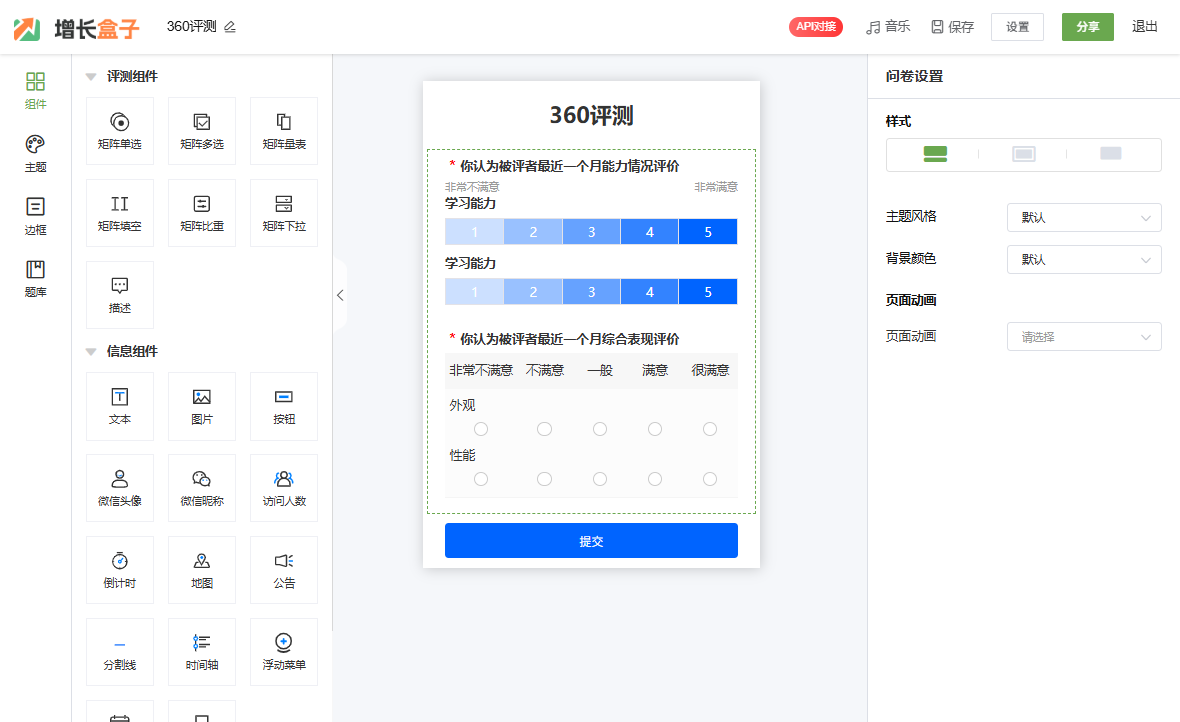This screenshot has width=1180, height=722.
Task: Select 一般 radio for 性能
Action: (x=600, y=479)
